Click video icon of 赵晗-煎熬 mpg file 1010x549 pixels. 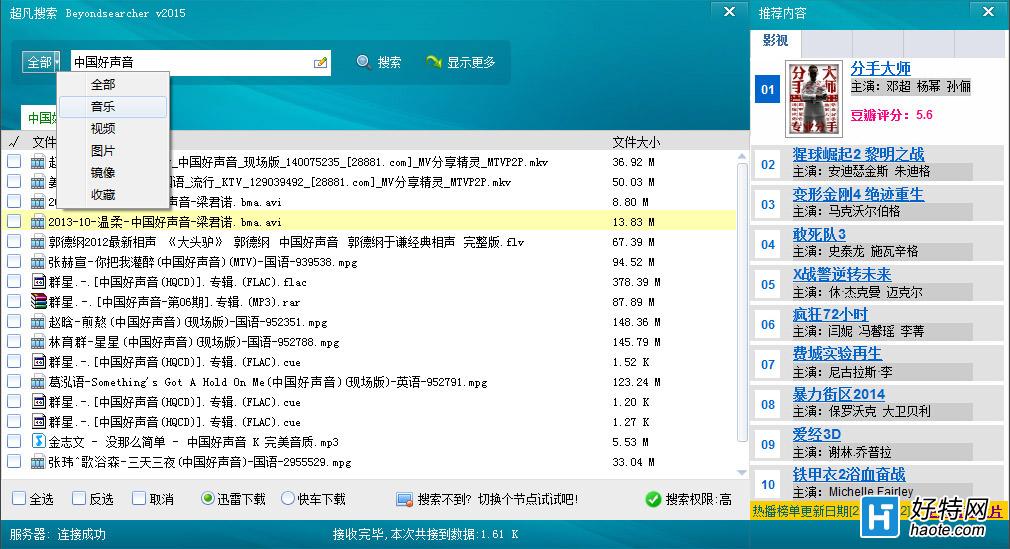pyautogui.click(x=38, y=322)
